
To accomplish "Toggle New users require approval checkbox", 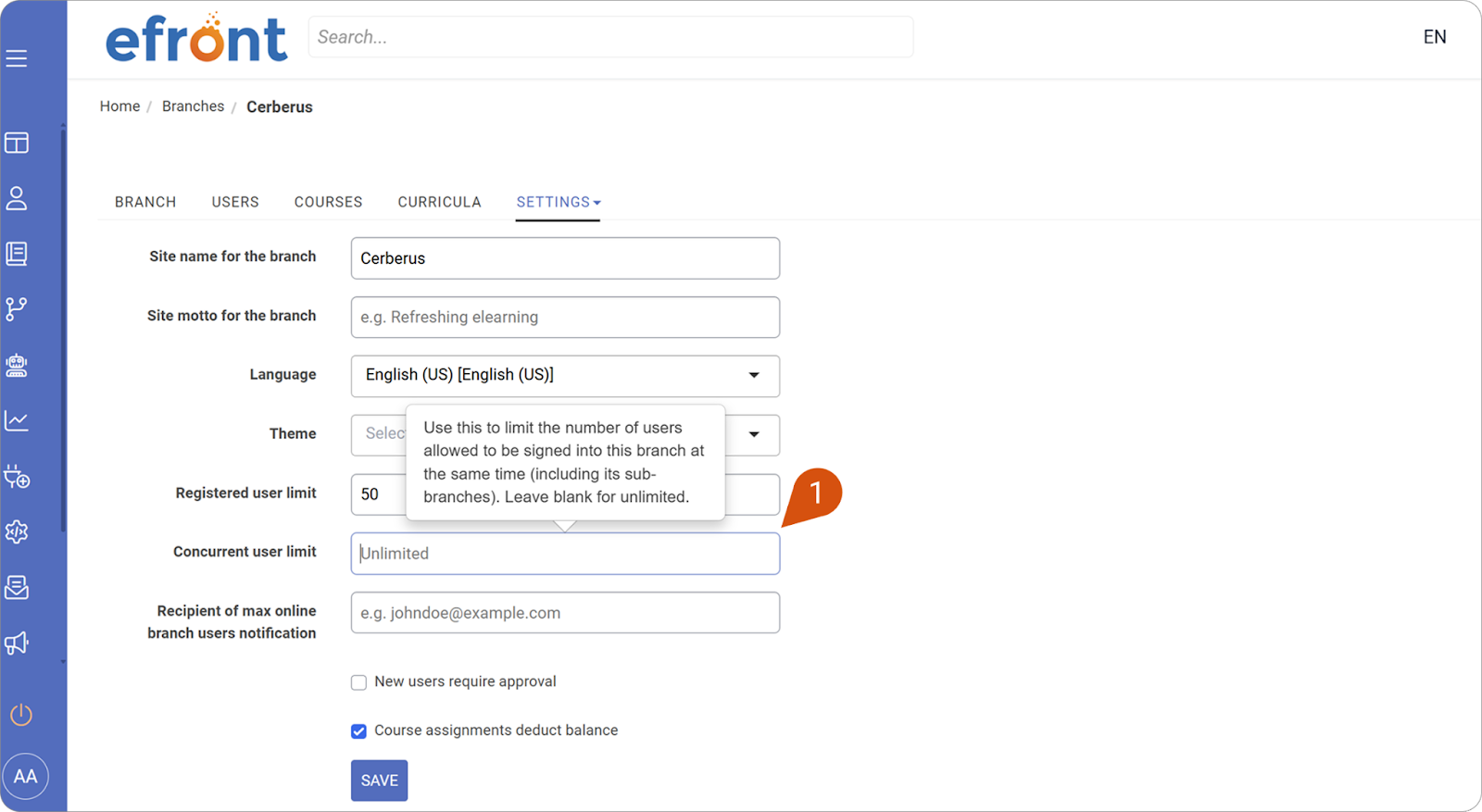I will point(358,682).
